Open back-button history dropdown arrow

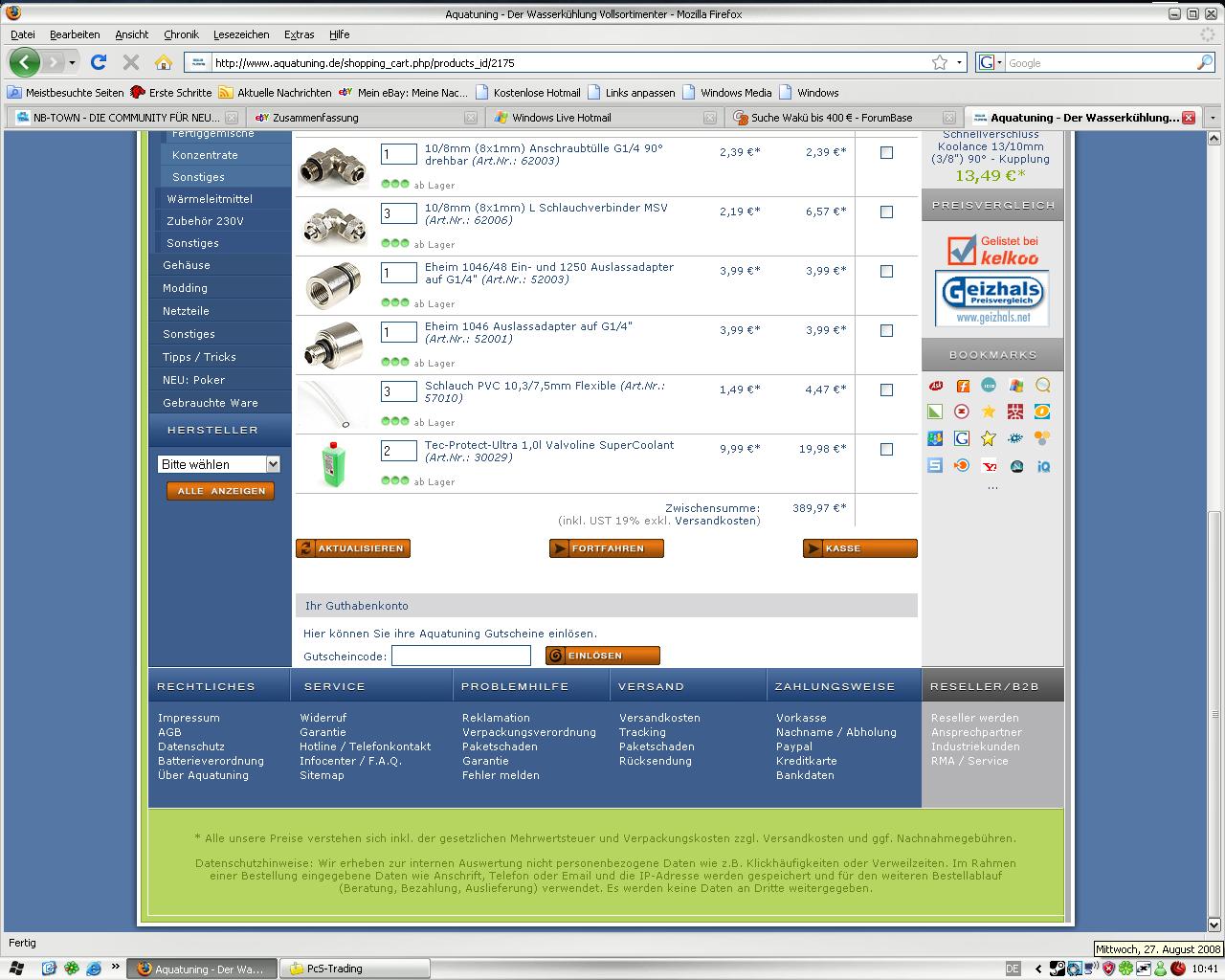(x=72, y=63)
